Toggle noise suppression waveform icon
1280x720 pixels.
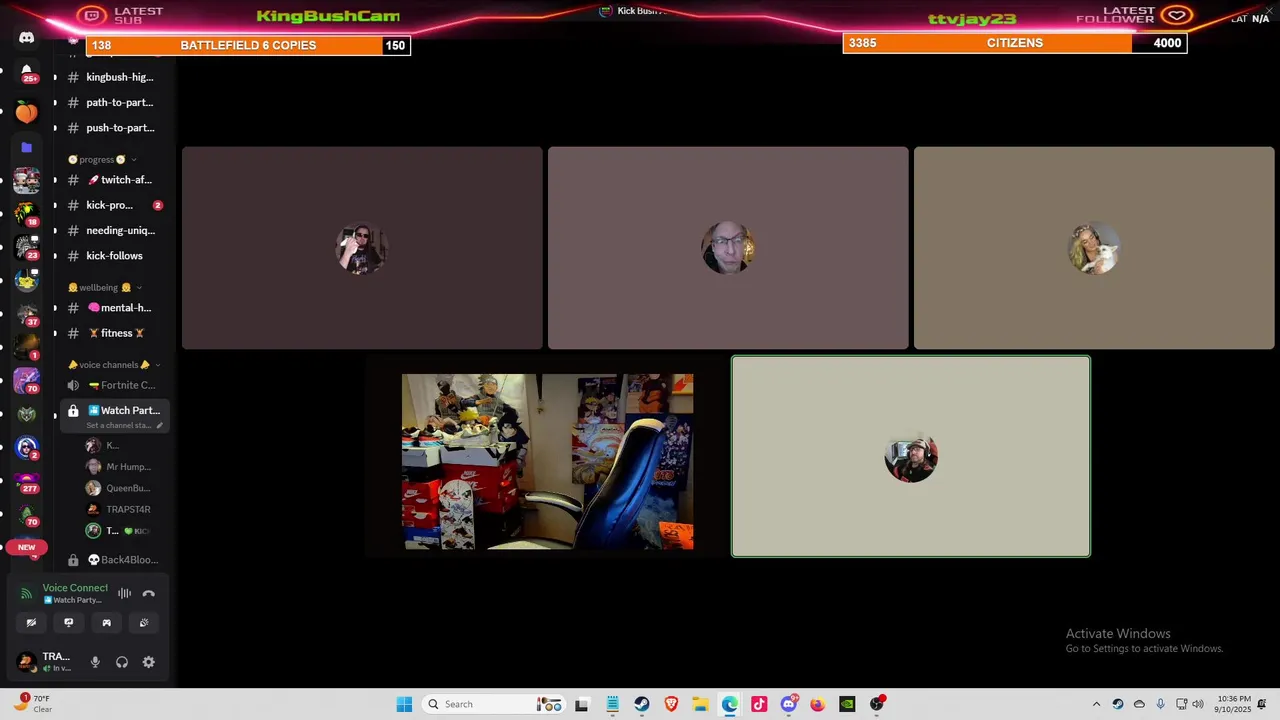pyautogui.click(x=124, y=593)
